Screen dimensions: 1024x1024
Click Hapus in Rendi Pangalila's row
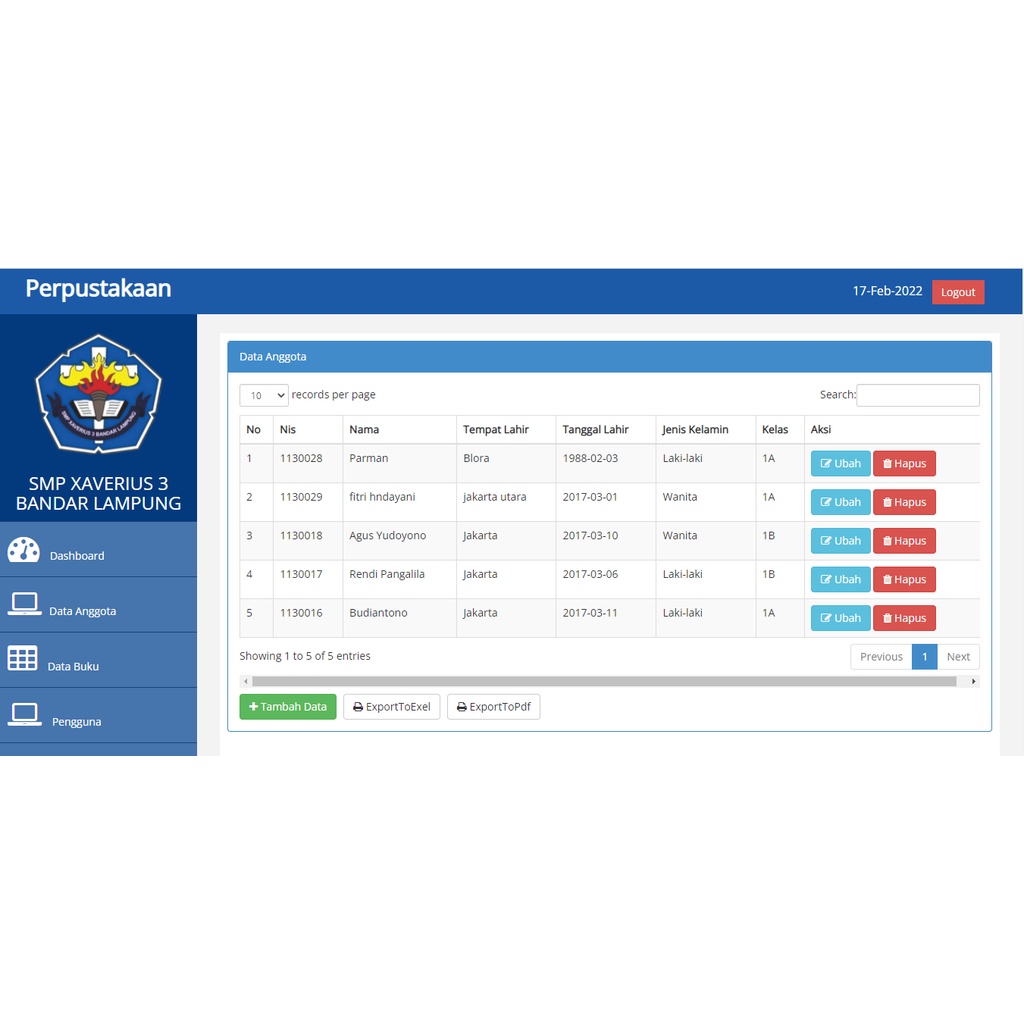point(904,579)
